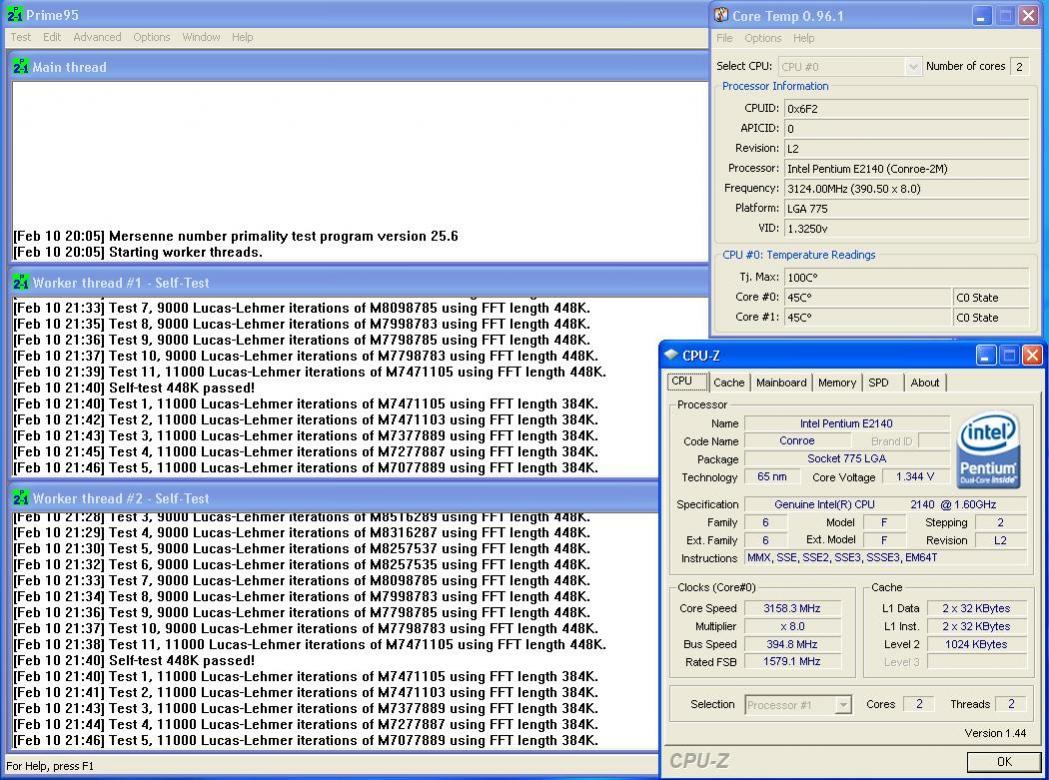1049x780 pixels.
Task: Click the Main thread title bar
Action: 358,66
